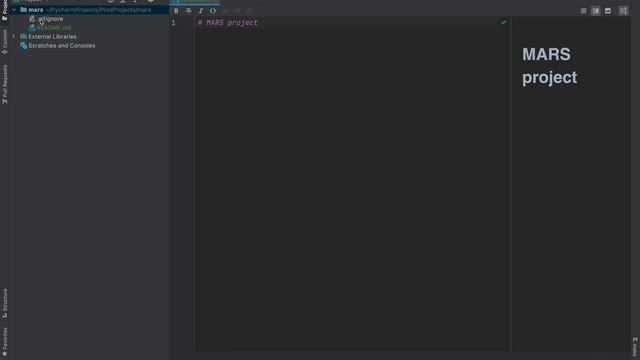Switch to preview-only view
Image resolution: width=640 pixels, height=360 pixels.
pyautogui.click(x=608, y=11)
